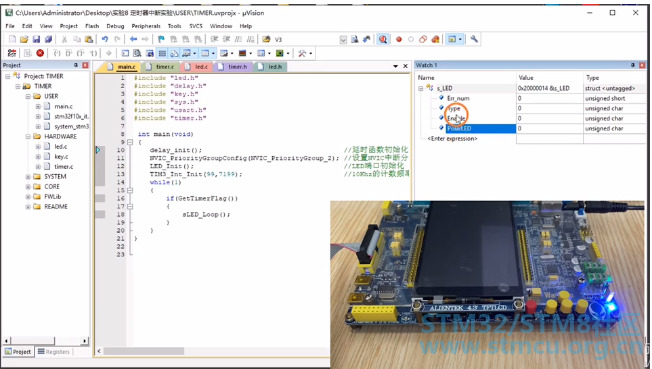Collapse code block at line 9

click(130, 142)
